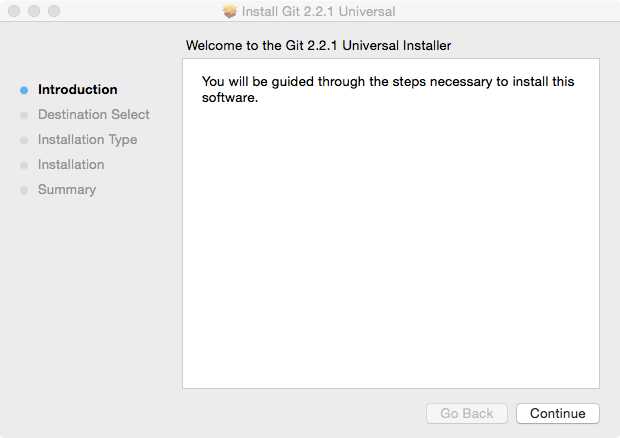Minimize the installer window
The image size is (620, 438).
34,12
